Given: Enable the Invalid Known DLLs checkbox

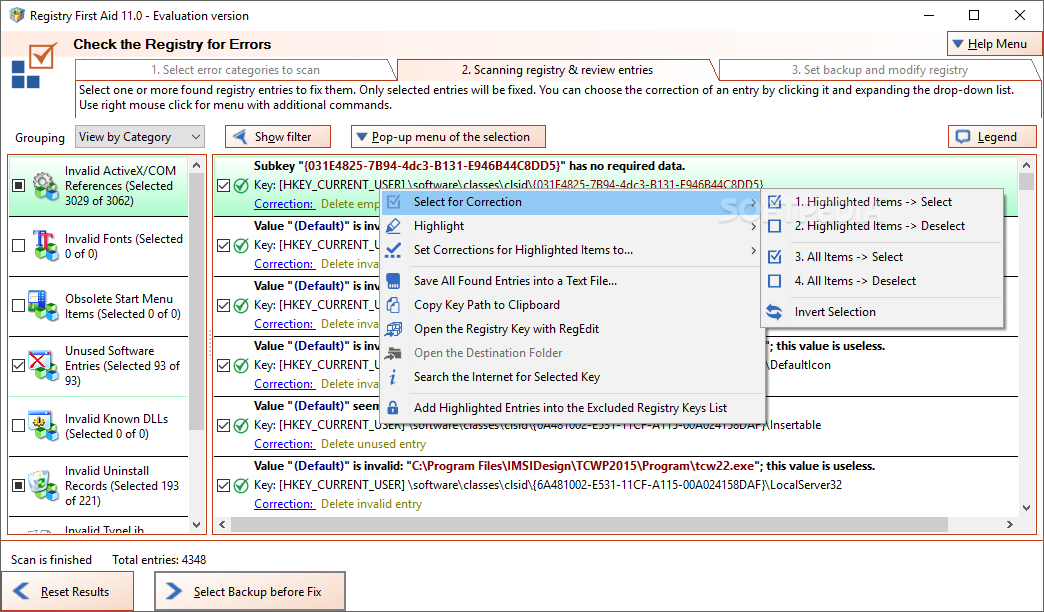Looking at the screenshot, I should click(x=19, y=426).
